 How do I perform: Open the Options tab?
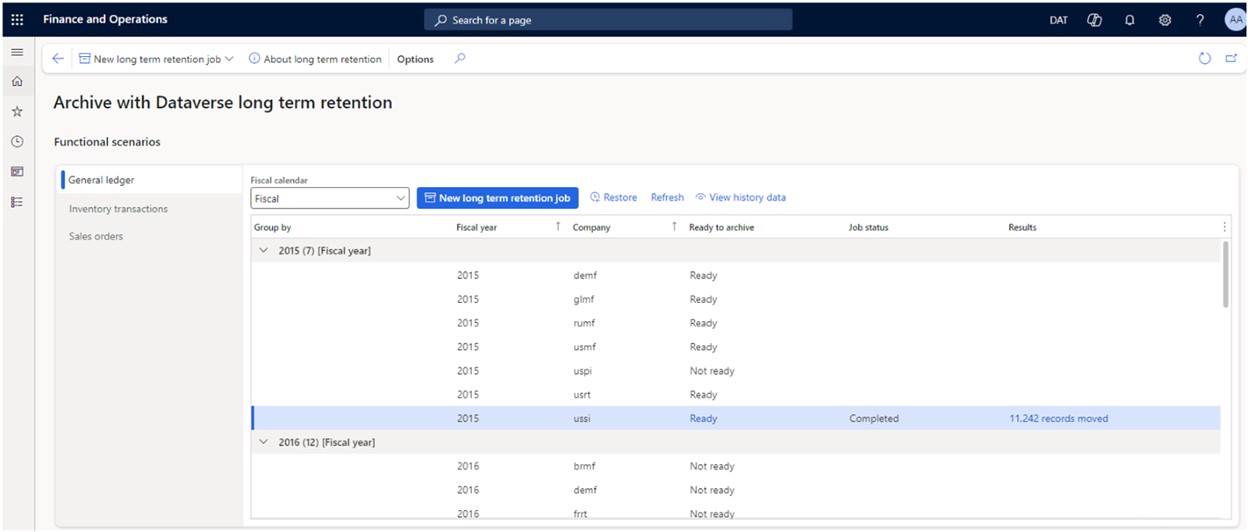[415, 59]
